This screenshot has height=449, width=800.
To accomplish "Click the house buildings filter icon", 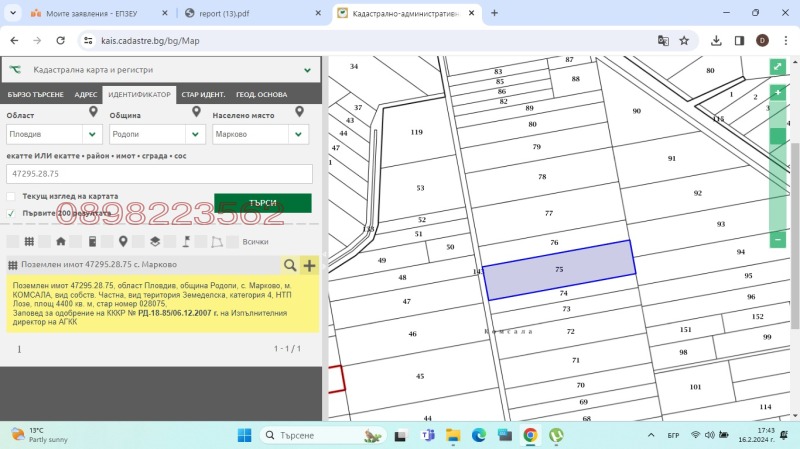I will (x=61, y=241).
